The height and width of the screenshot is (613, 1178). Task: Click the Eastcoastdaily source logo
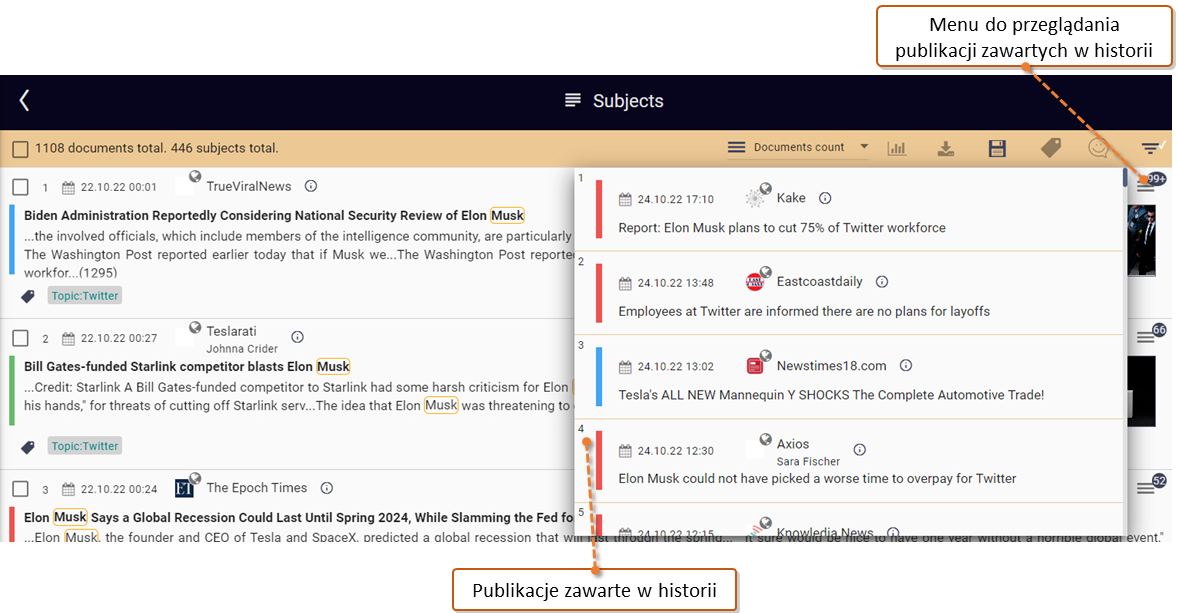pos(756,281)
